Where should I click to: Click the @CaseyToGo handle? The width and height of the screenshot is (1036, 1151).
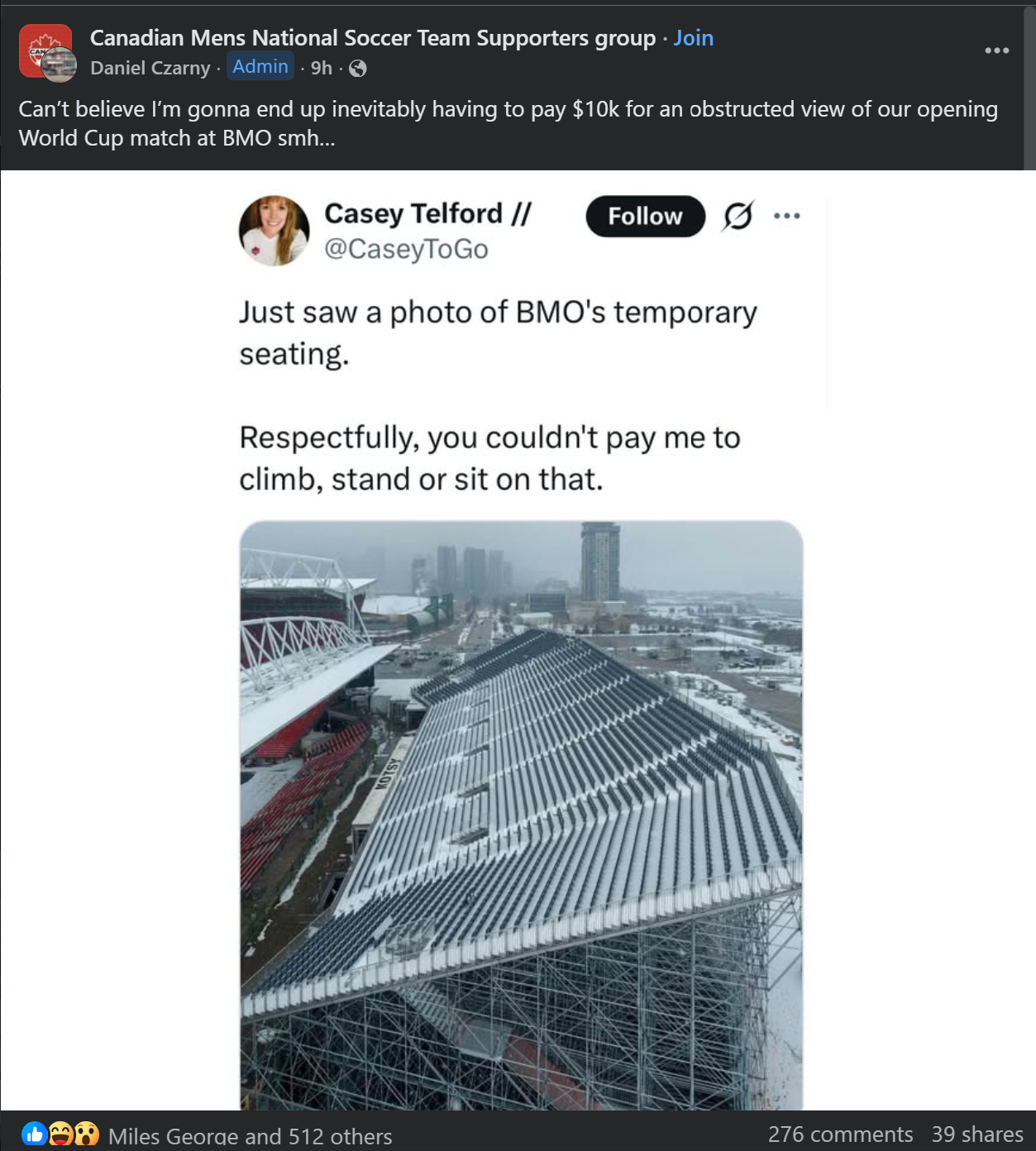pyautogui.click(x=406, y=249)
